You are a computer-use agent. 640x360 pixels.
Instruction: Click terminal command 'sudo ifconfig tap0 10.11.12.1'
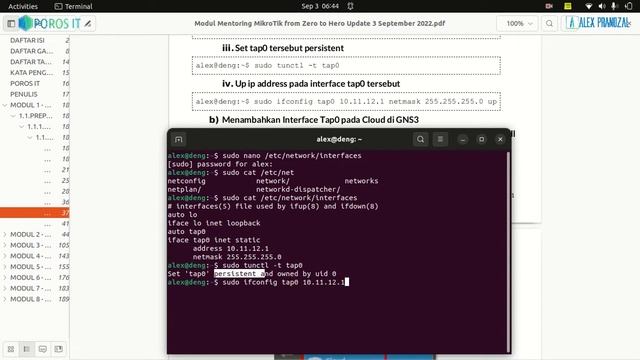pyautogui.click(x=283, y=282)
